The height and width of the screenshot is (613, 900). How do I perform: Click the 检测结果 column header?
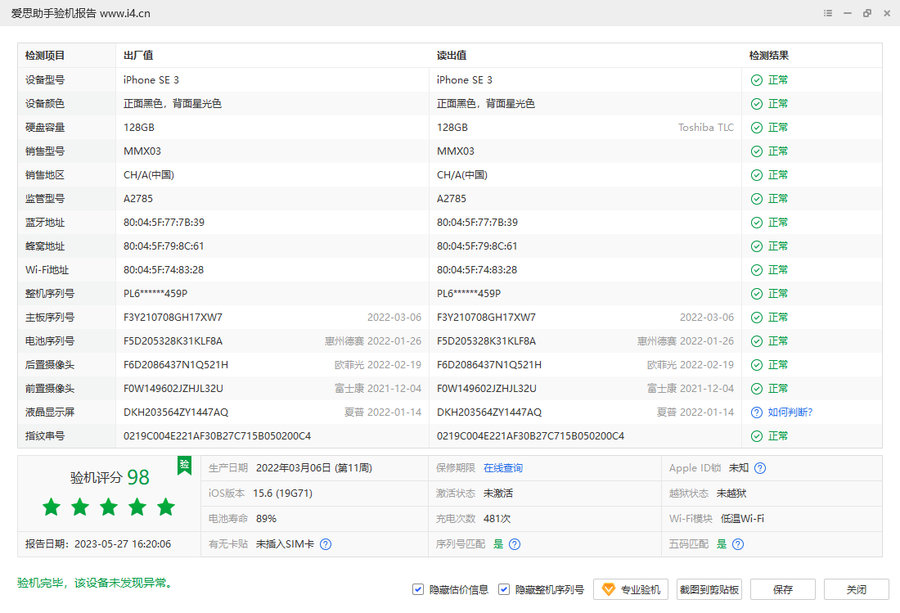(x=769, y=56)
